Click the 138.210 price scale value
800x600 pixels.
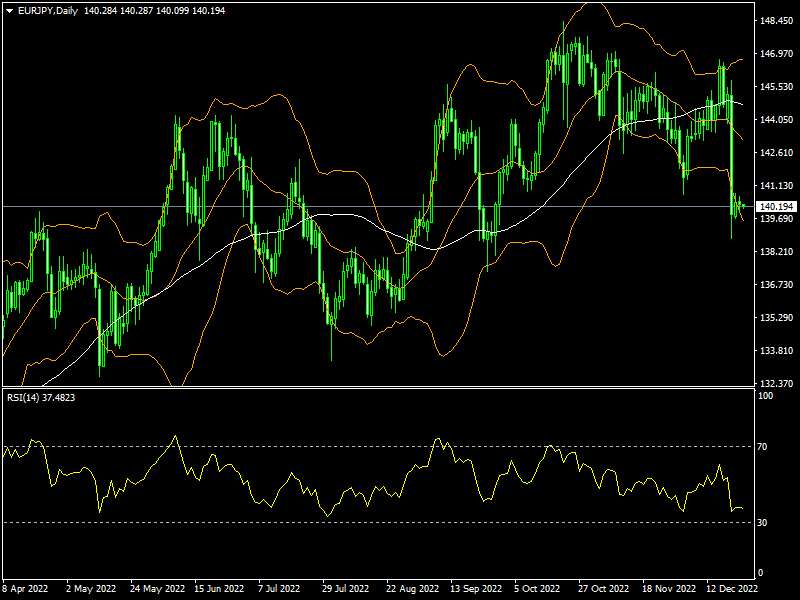pos(776,252)
